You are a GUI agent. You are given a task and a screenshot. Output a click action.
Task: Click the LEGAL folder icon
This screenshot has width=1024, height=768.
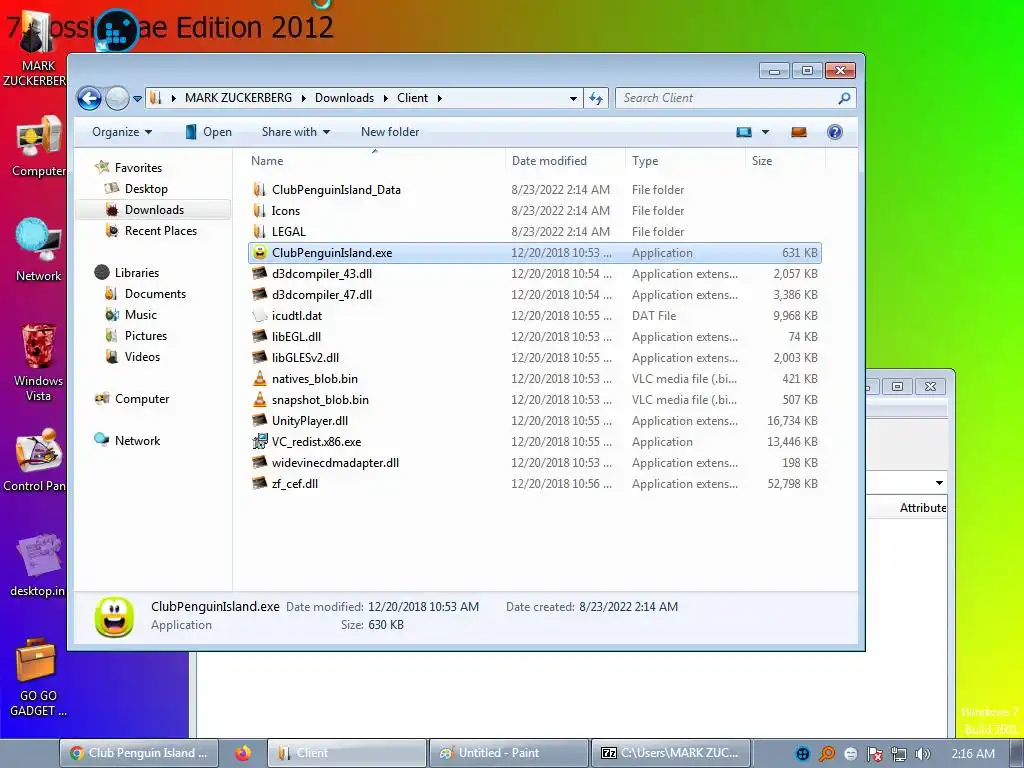point(259,231)
